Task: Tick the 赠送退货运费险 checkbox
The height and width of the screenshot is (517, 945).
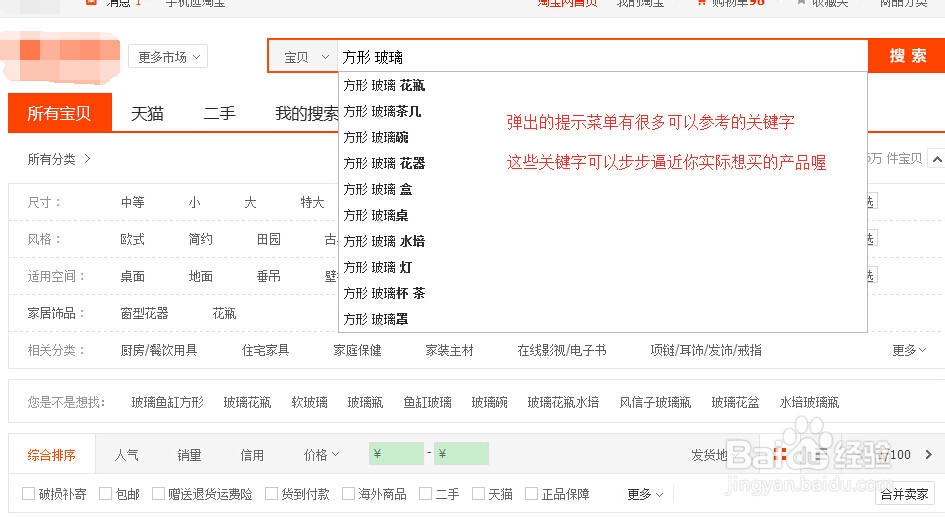Action: [x=158, y=494]
